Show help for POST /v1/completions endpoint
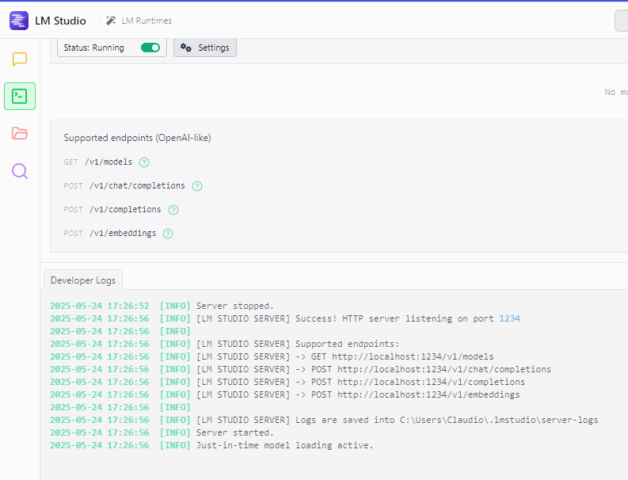 (x=173, y=210)
